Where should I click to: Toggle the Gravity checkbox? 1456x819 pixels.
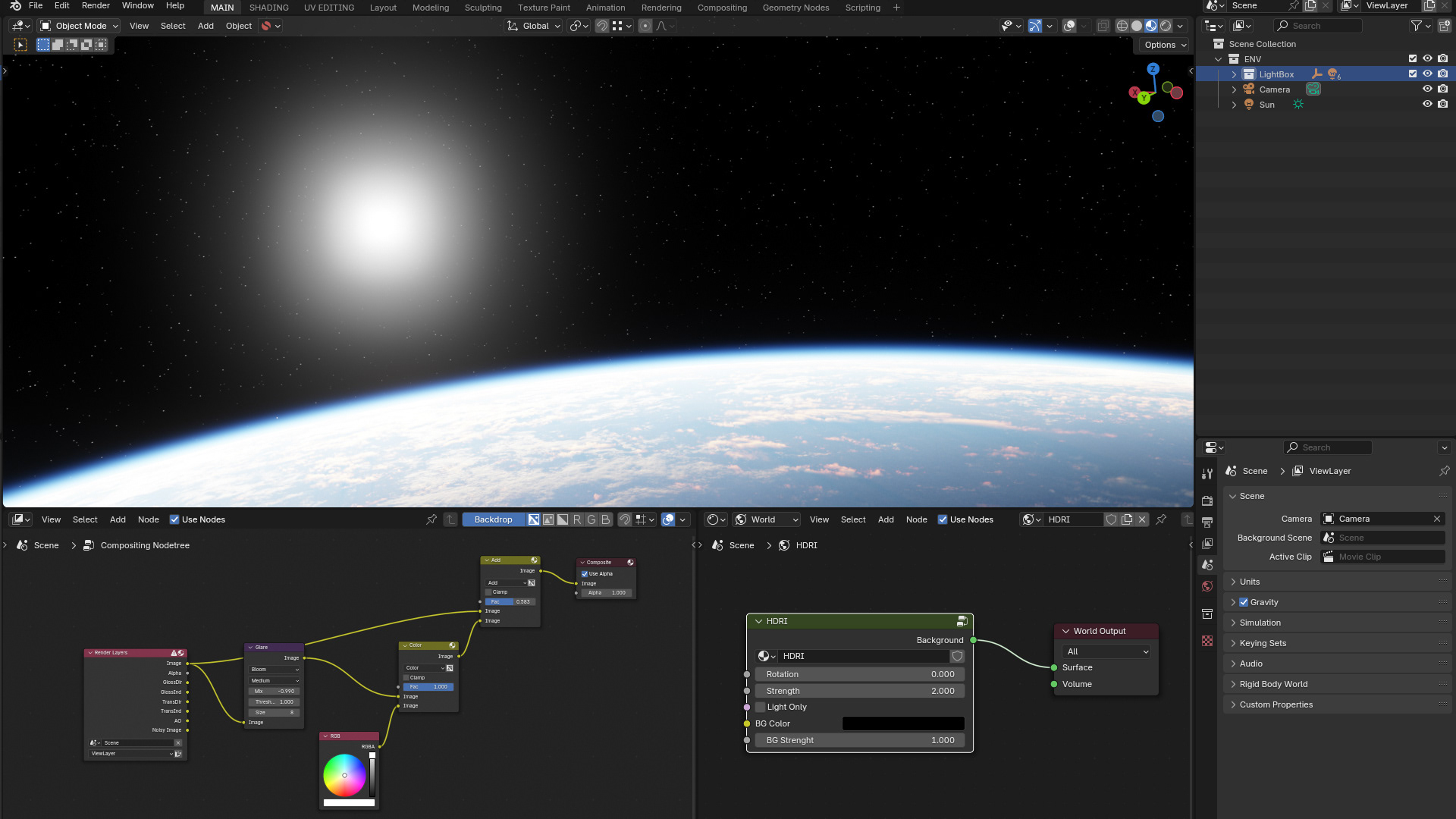(1244, 602)
